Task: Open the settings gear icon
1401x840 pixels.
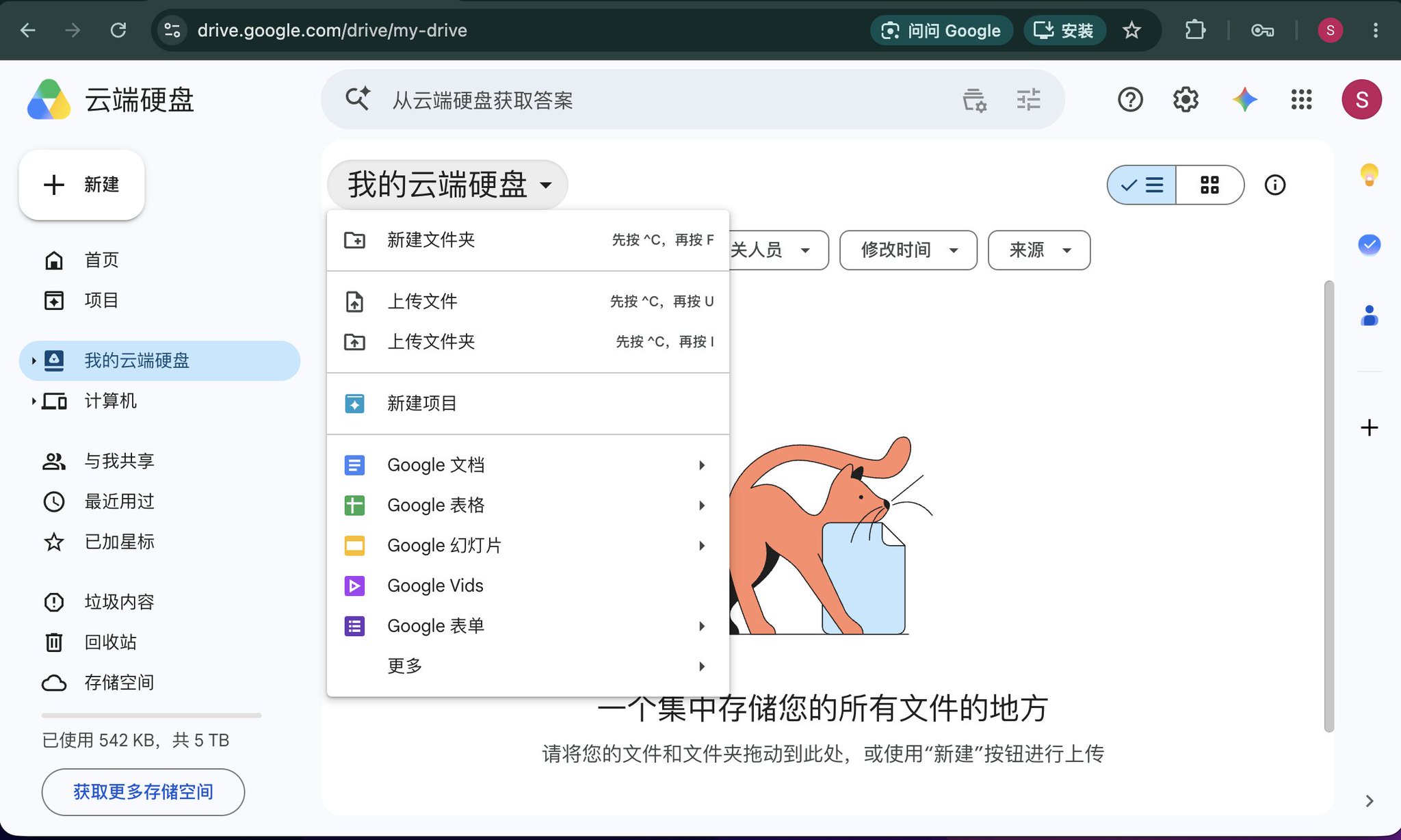Action: [1186, 100]
